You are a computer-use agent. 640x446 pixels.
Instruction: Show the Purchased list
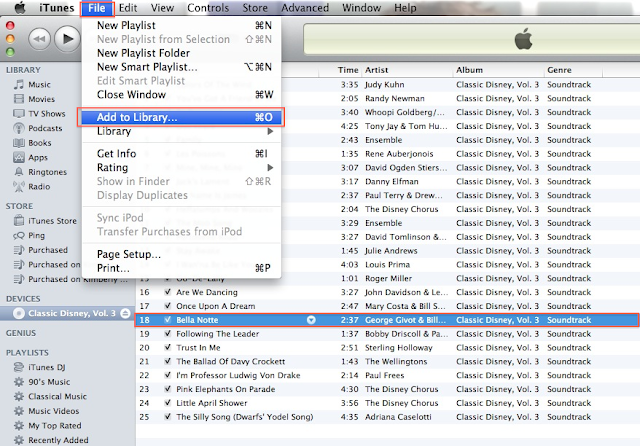(48, 250)
